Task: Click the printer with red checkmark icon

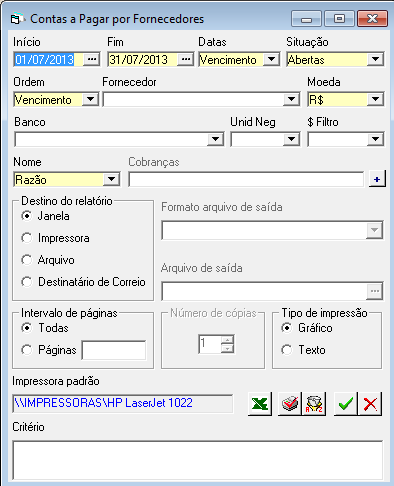Action: [289, 404]
